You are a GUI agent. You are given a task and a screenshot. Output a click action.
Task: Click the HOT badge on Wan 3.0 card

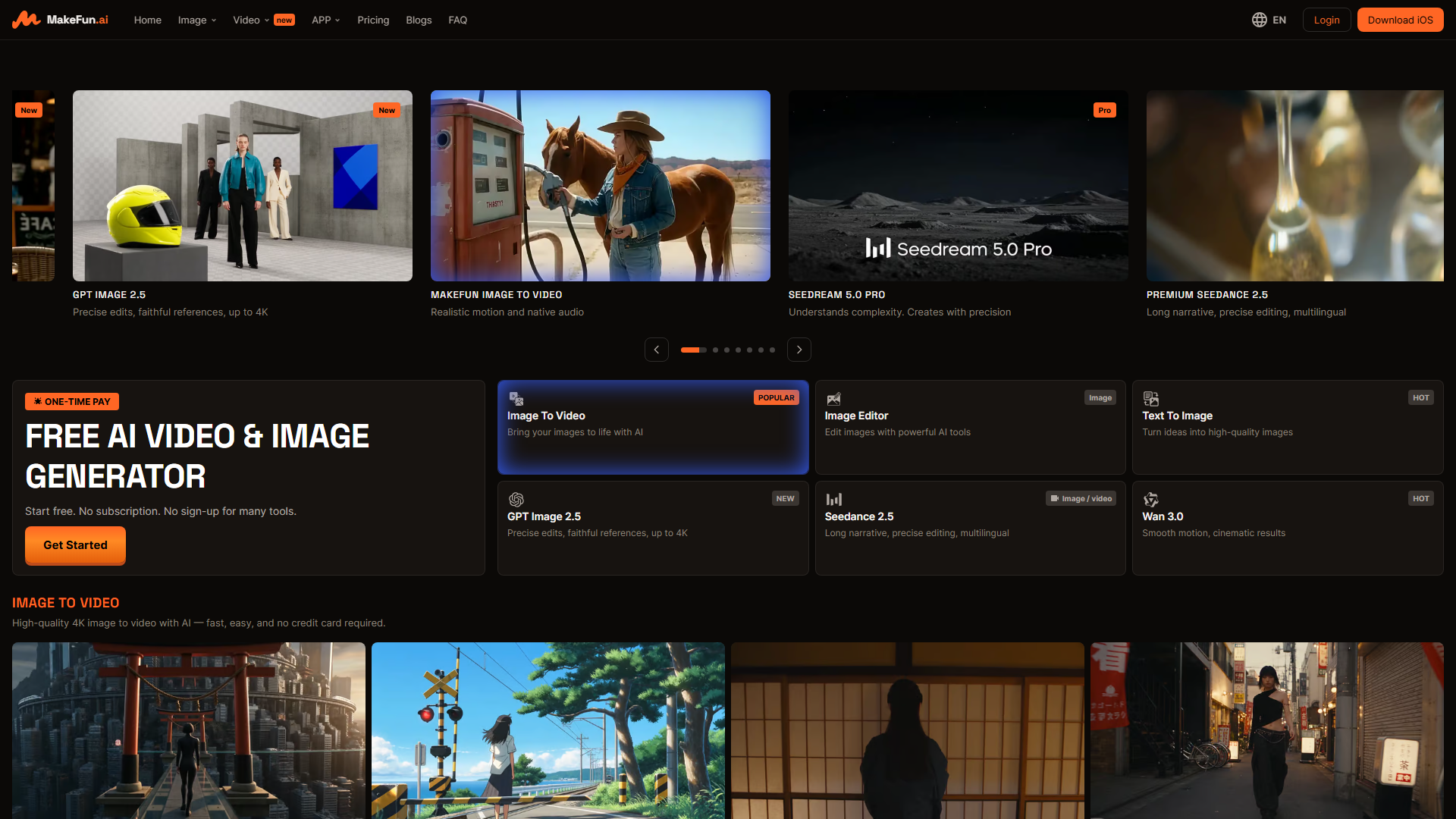click(1421, 499)
